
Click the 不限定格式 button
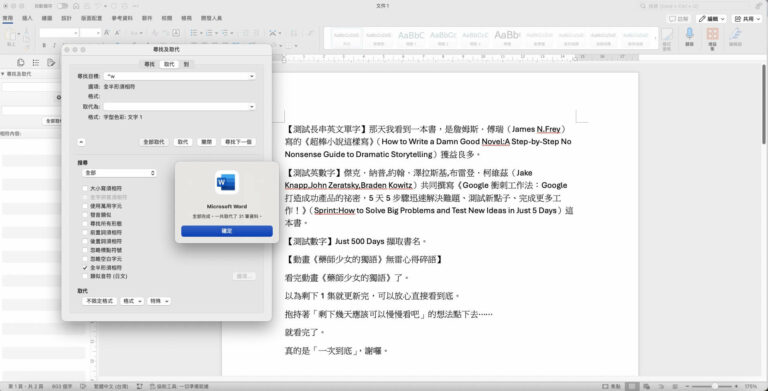(99, 301)
